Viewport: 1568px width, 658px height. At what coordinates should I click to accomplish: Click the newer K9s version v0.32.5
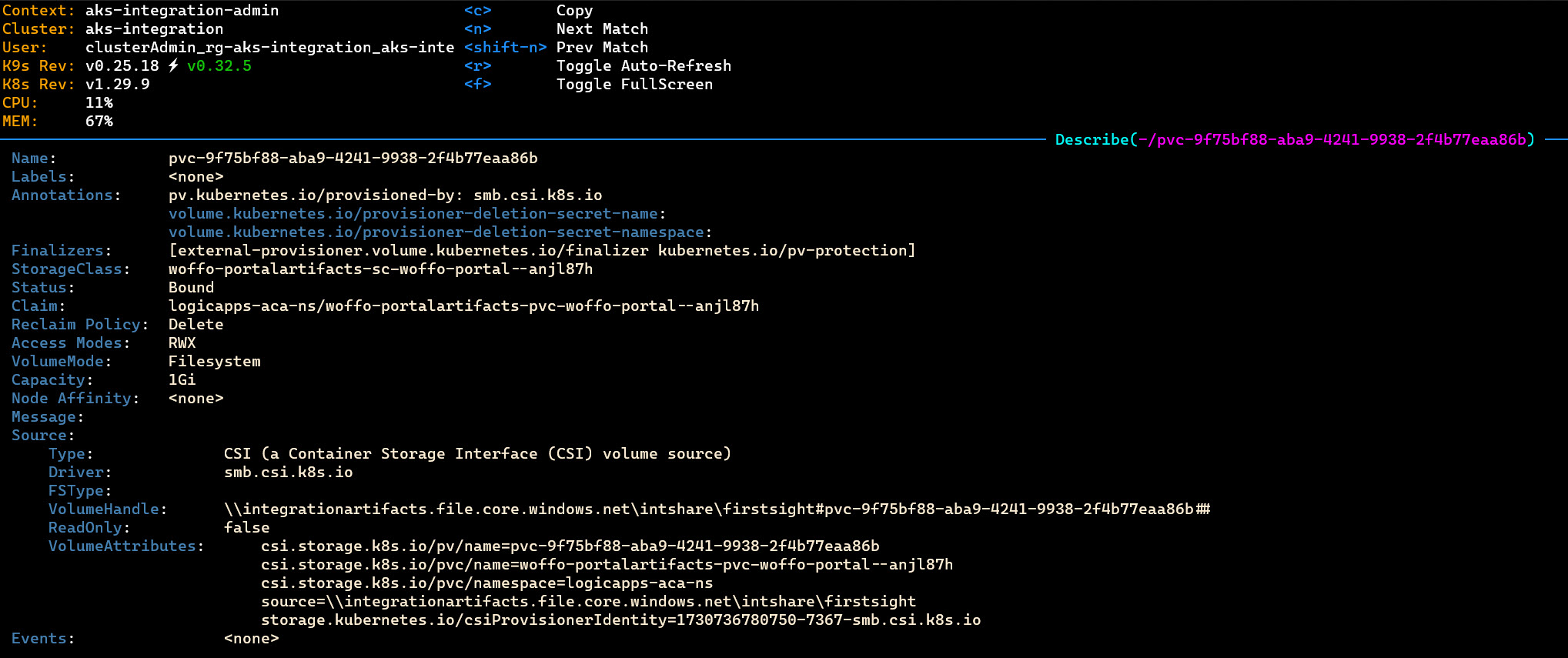[x=219, y=66]
